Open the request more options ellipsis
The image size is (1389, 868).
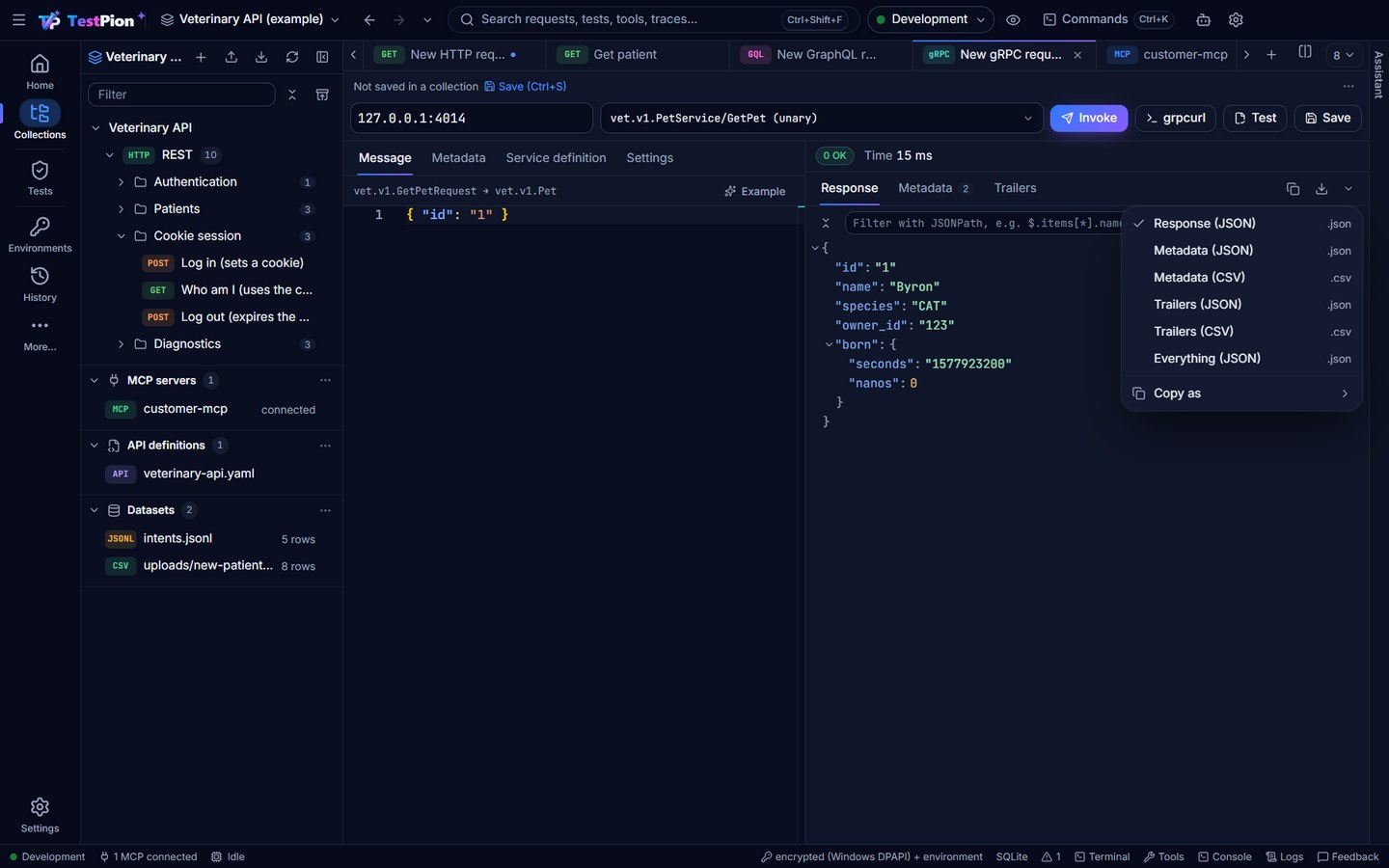[x=1348, y=86]
